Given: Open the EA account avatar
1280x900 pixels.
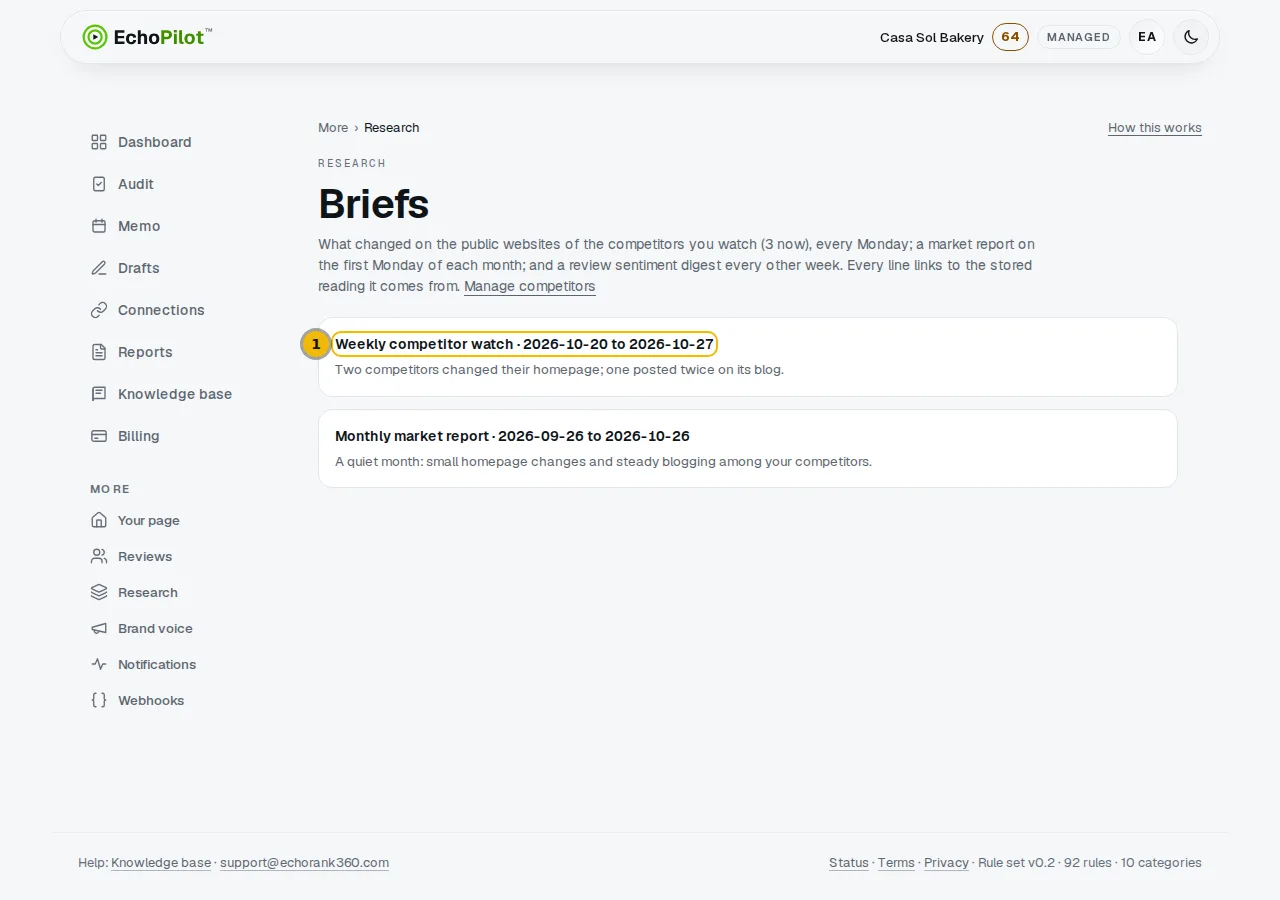Looking at the screenshot, I should (1147, 37).
